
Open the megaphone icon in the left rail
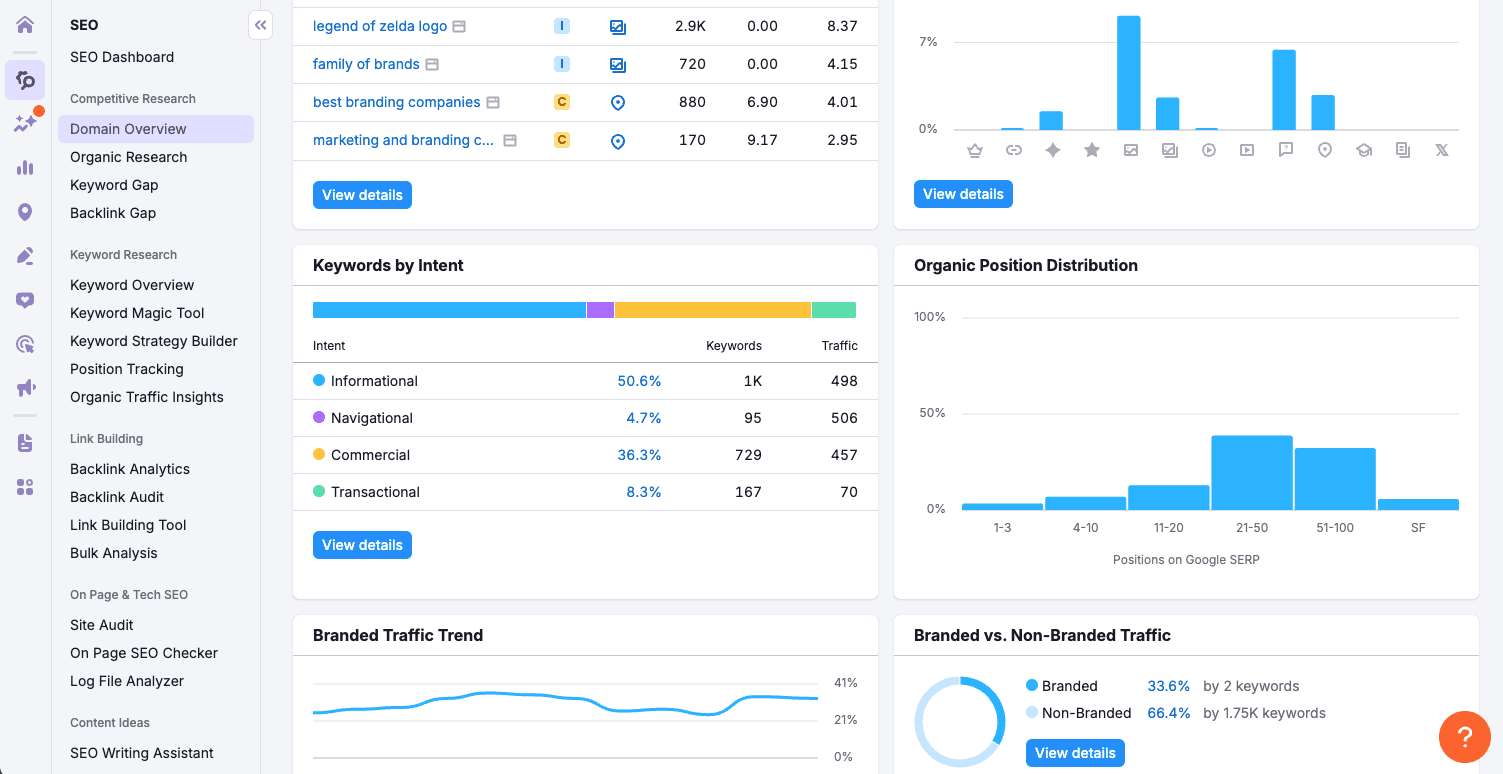[25, 388]
